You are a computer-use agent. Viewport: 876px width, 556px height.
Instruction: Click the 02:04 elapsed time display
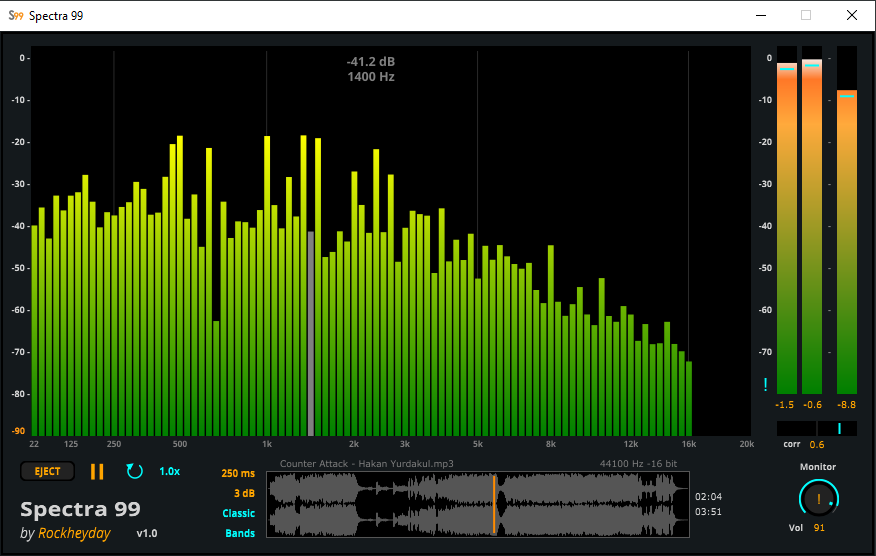coord(708,496)
